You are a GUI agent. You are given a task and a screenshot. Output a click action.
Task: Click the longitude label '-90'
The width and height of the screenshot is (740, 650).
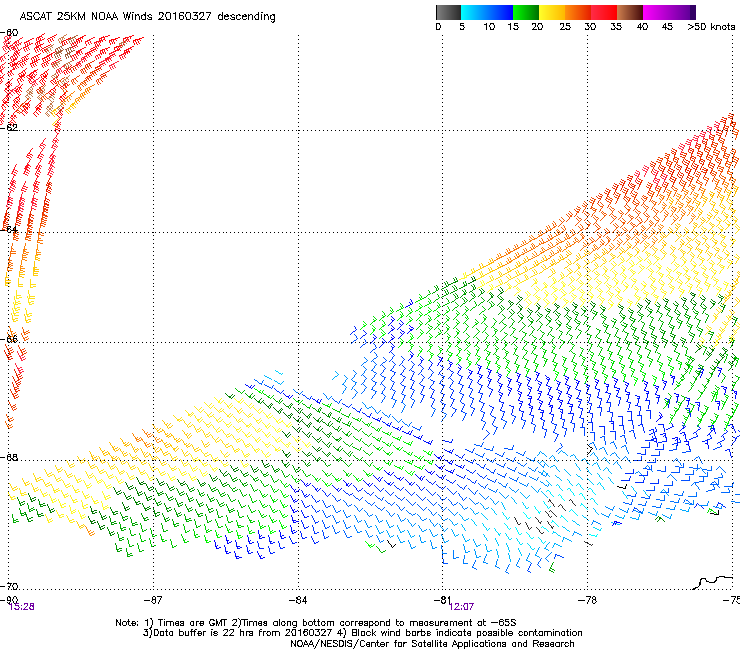(9, 600)
